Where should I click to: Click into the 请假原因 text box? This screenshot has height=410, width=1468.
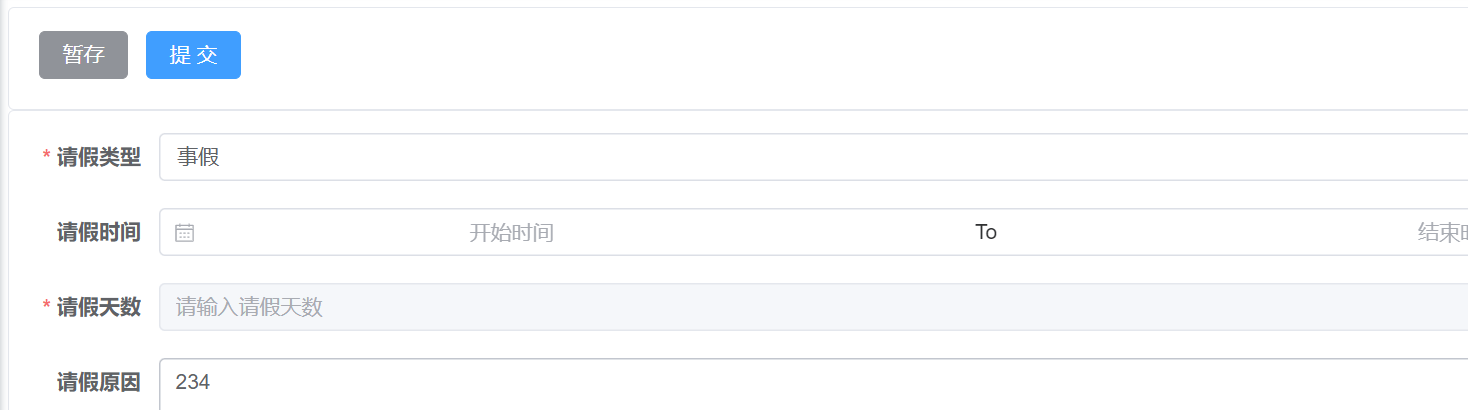pos(813,384)
